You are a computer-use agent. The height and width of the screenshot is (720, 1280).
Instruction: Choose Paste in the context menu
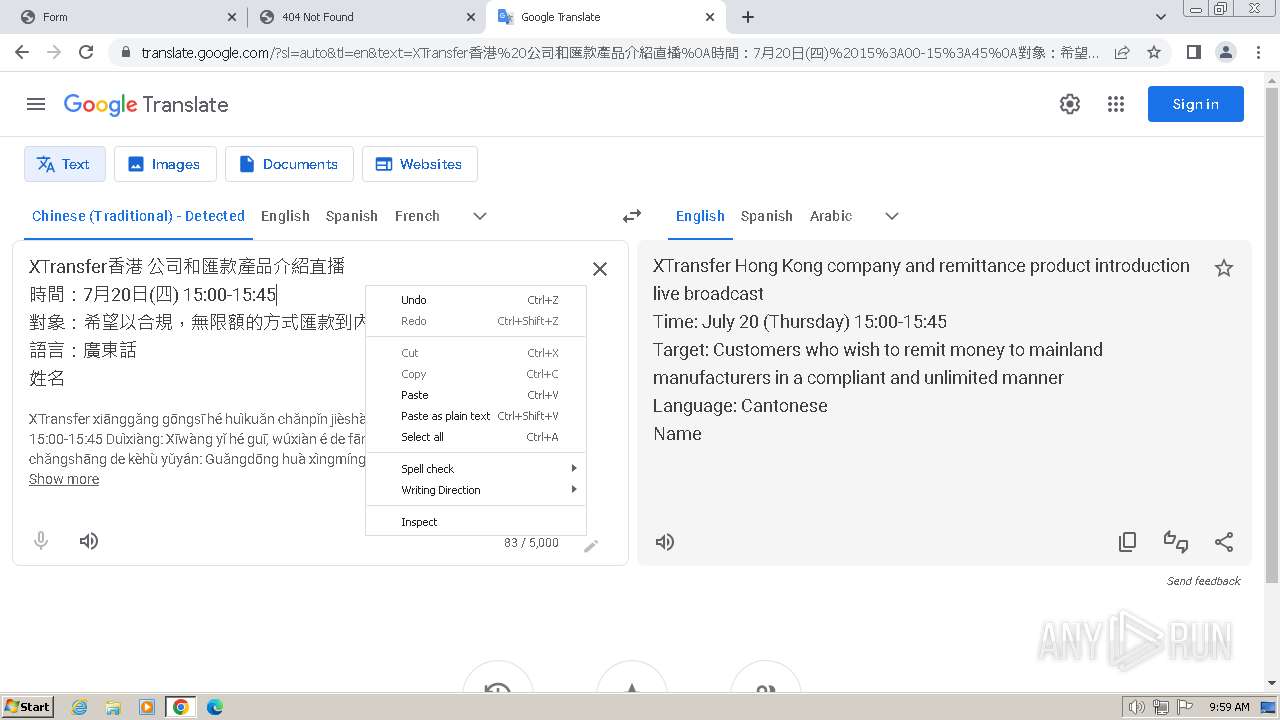pyautogui.click(x=476, y=395)
